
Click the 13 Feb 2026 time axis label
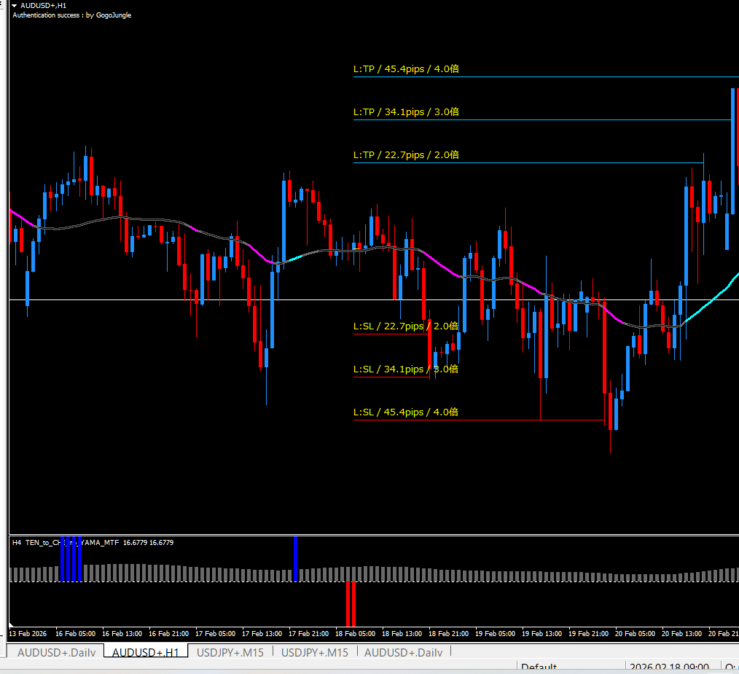pyautogui.click(x=27, y=633)
